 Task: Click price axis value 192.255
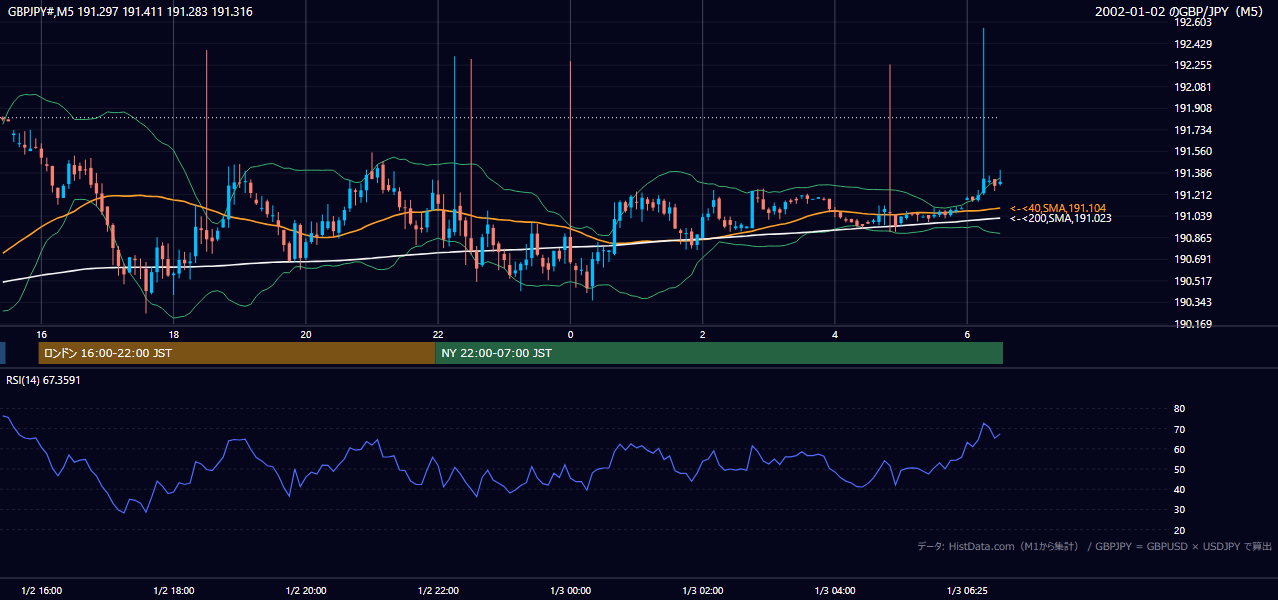(x=1192, y=65)
